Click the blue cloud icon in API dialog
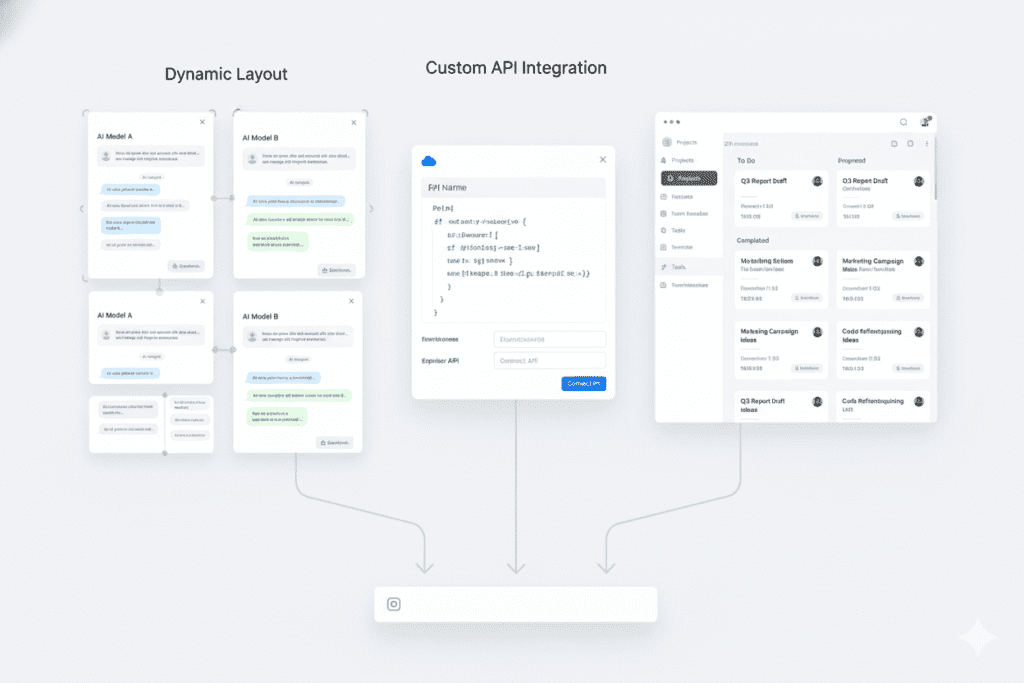Viewport: 1024px width, 683px height. pos(430,161)
